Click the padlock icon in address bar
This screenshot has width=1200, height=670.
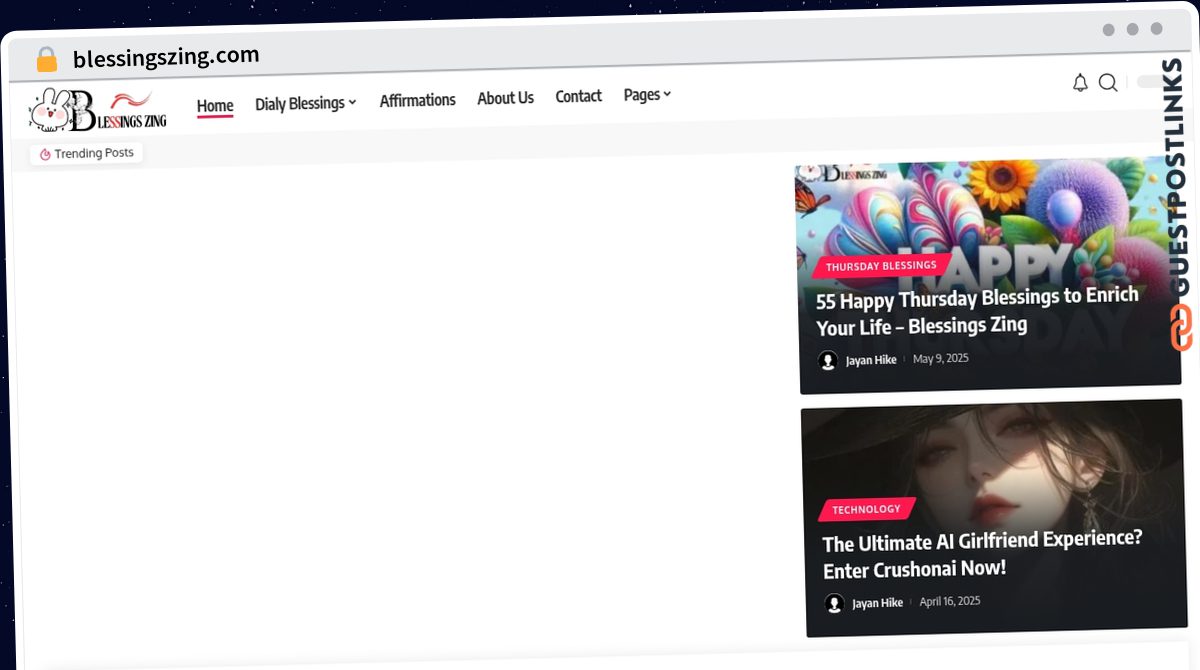click(46, 60)
